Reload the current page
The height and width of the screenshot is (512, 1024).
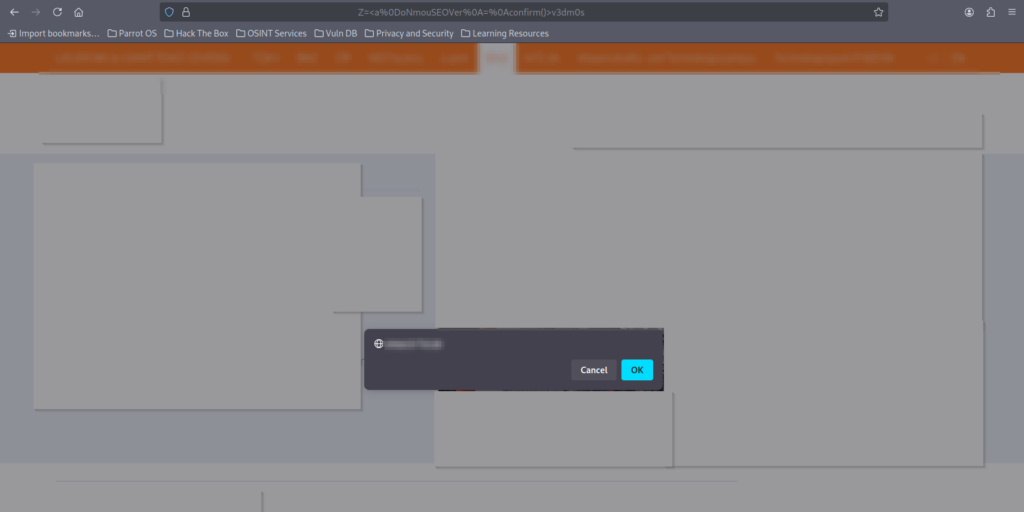[x=57, y=12]
